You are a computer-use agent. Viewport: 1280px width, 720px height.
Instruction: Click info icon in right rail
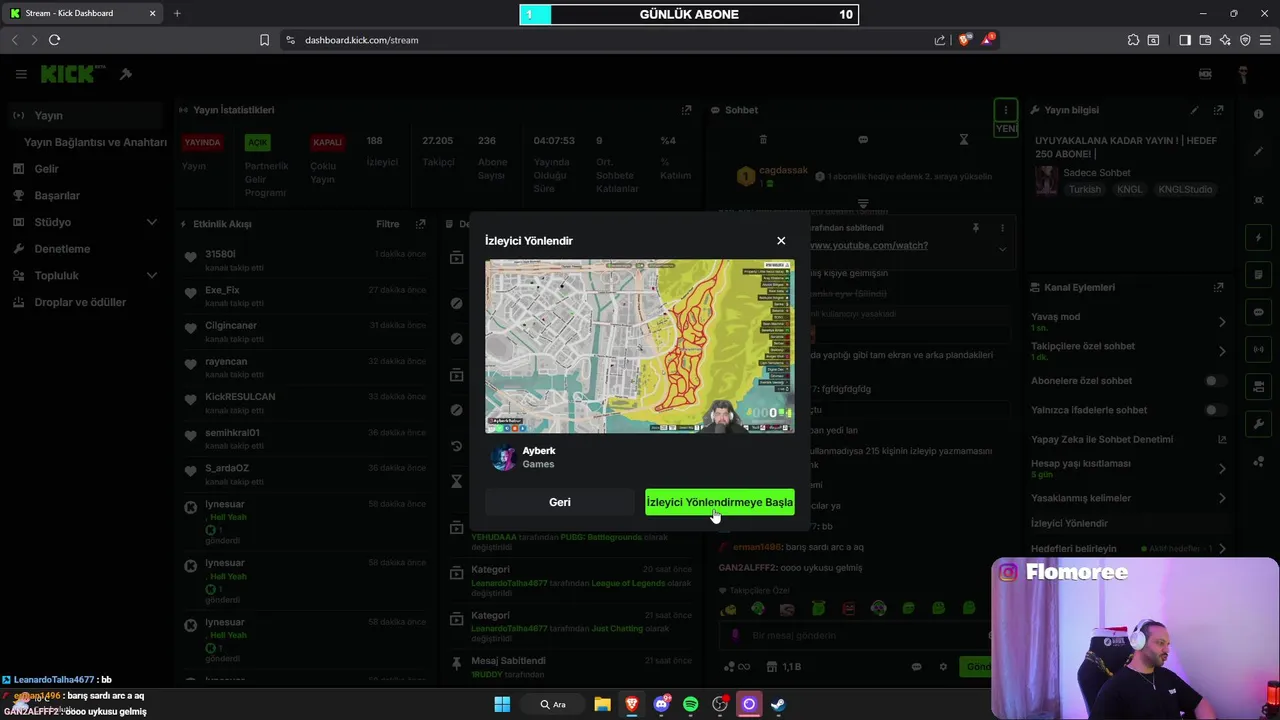(x=1258, y=115)
